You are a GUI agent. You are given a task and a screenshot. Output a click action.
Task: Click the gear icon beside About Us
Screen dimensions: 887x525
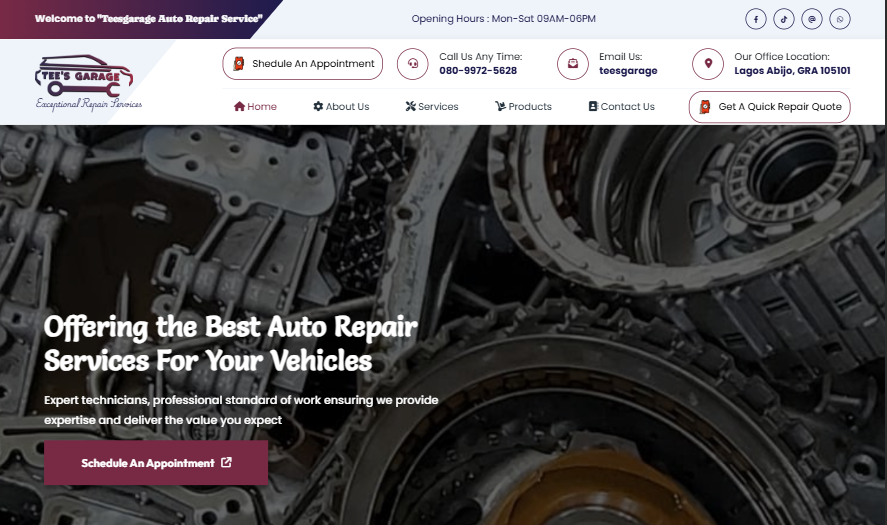pos(318,106)
